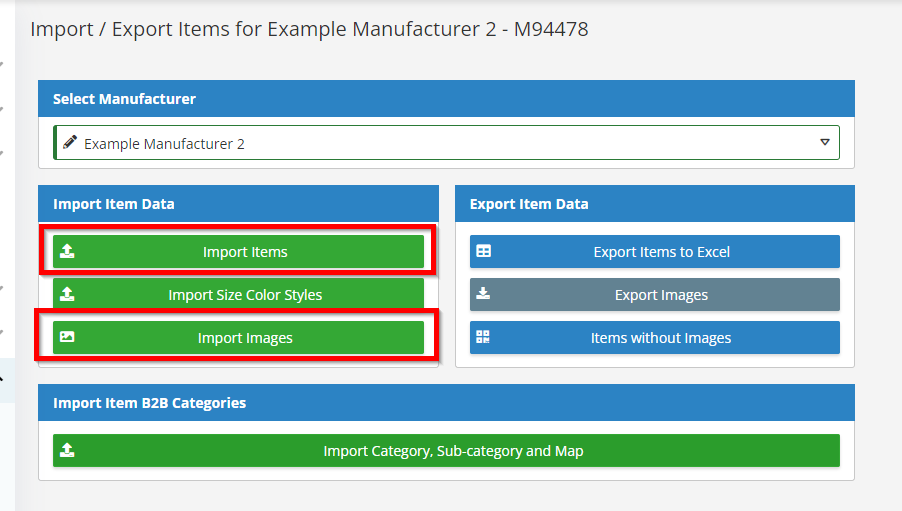This screenshot has height=511, width=902.
Task: Open Items without Images report
Action: [655, 337]
